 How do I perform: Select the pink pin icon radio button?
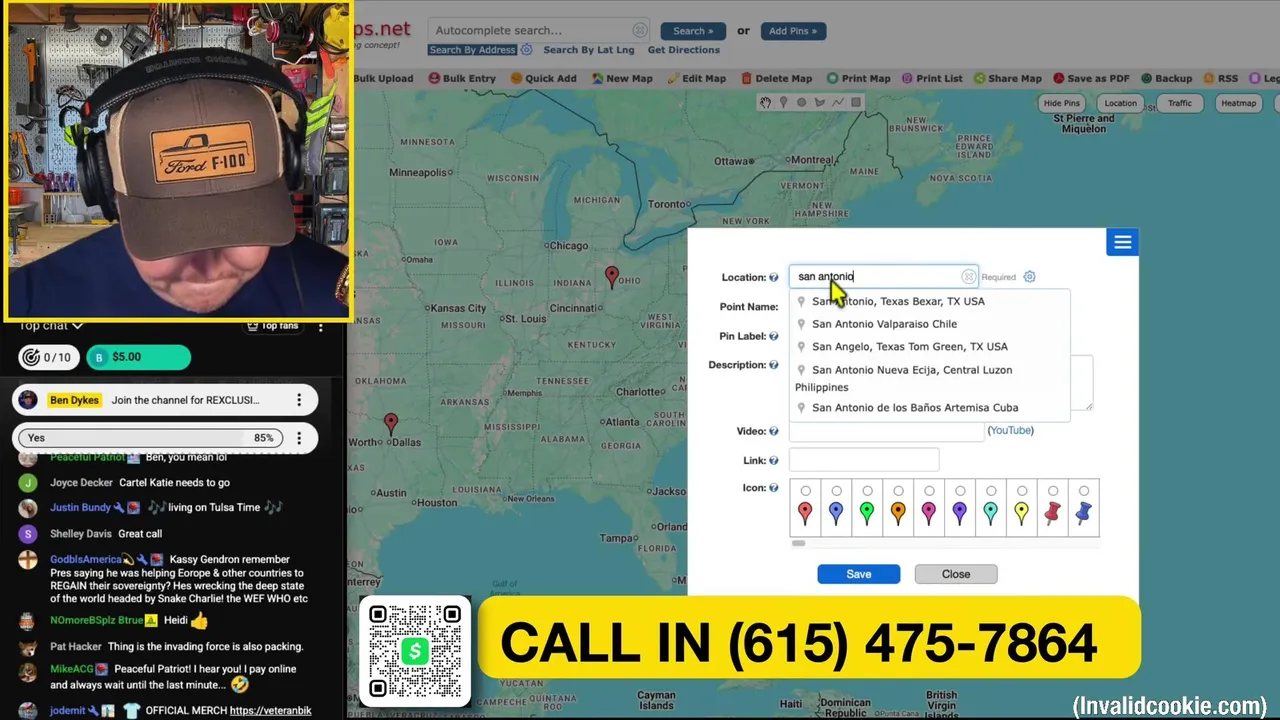coord(929,491)
